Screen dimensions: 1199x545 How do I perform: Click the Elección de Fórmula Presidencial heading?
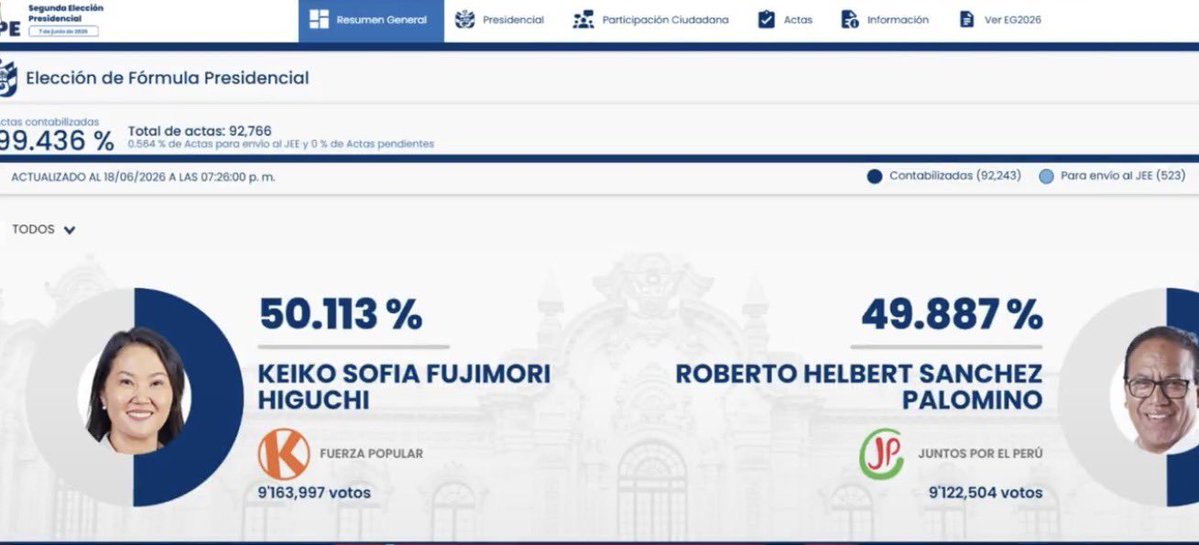click(x=167, y=78)
